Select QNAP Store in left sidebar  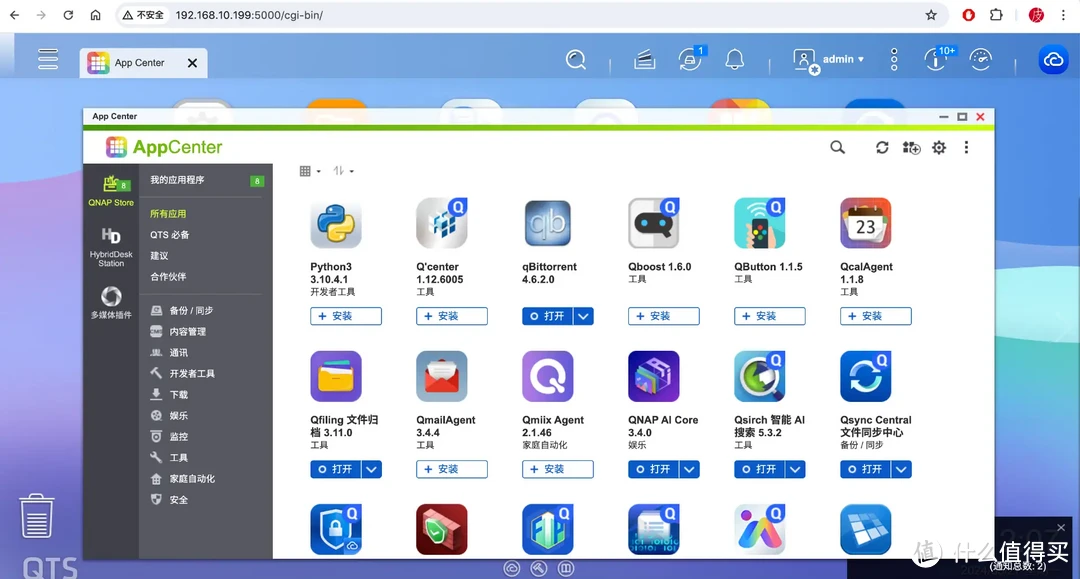pos(111,191)
